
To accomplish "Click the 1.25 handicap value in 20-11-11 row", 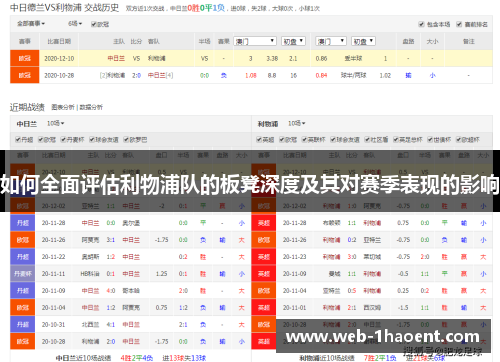I will pyautogui.click(x=161, y=274).
